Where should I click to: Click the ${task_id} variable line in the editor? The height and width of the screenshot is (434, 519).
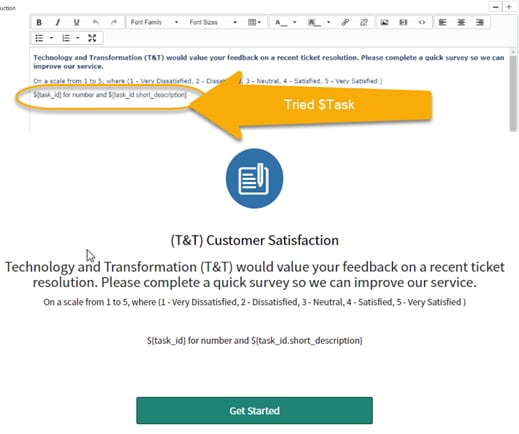(110, 95)
